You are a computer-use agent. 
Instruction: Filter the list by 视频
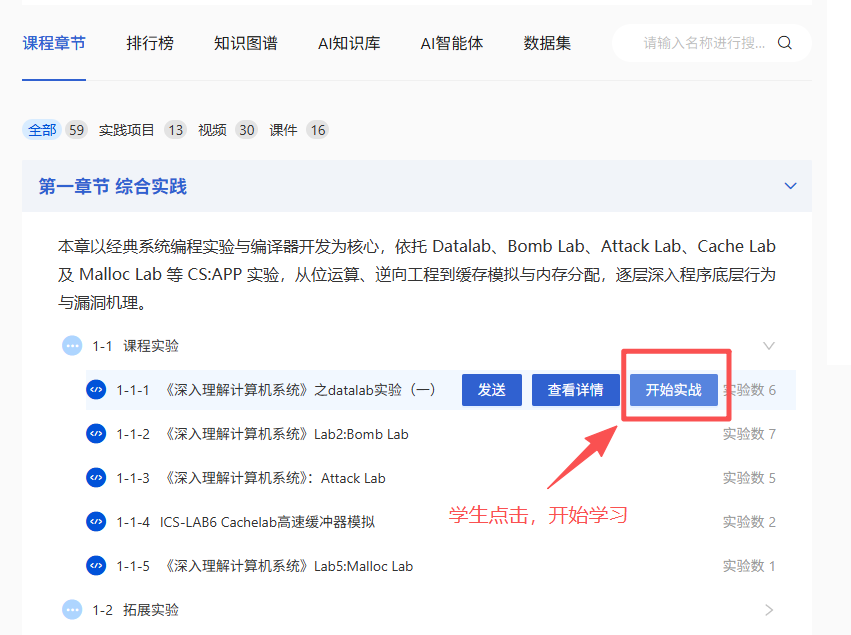click(212, 130)
